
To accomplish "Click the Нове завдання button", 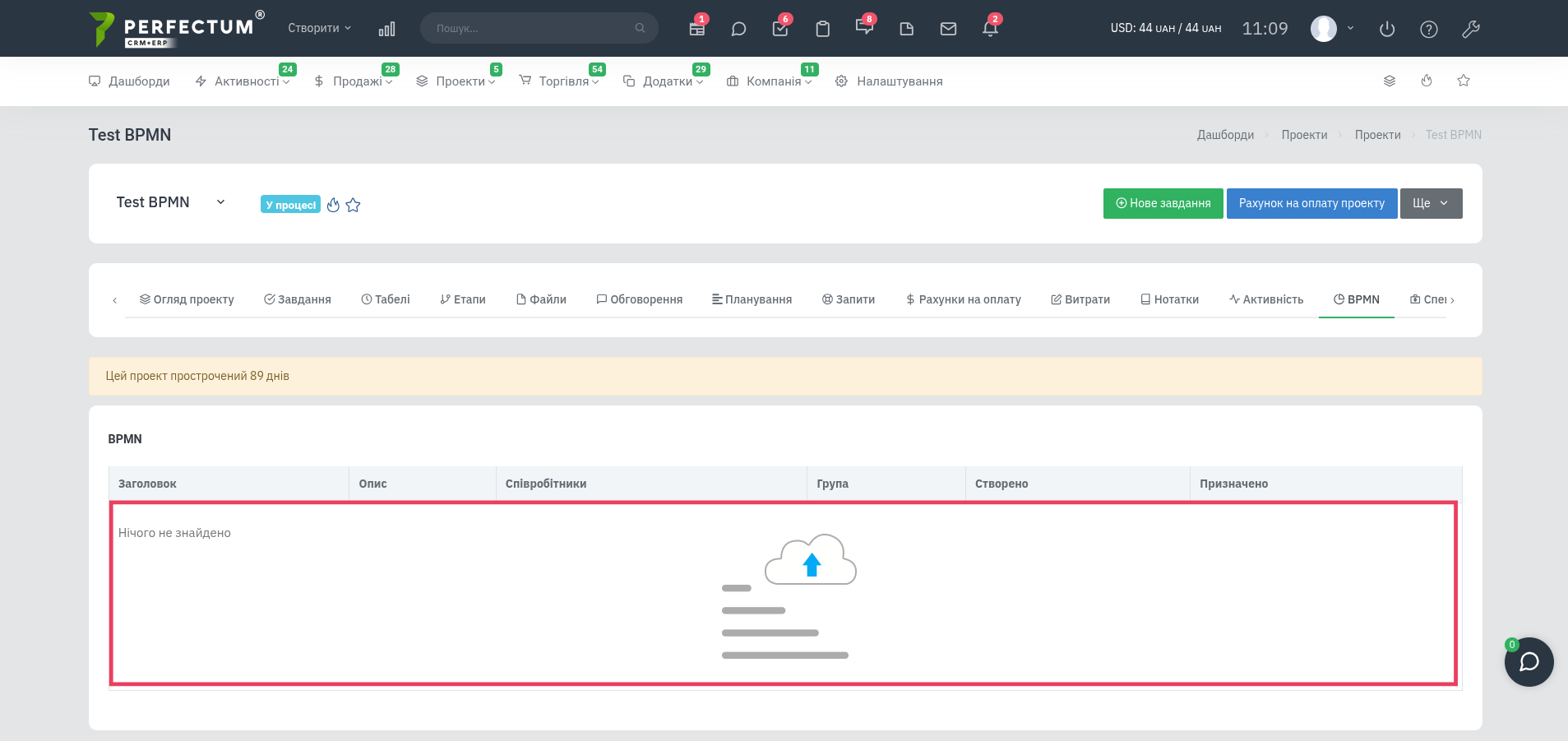I will tap(1163, 203).
